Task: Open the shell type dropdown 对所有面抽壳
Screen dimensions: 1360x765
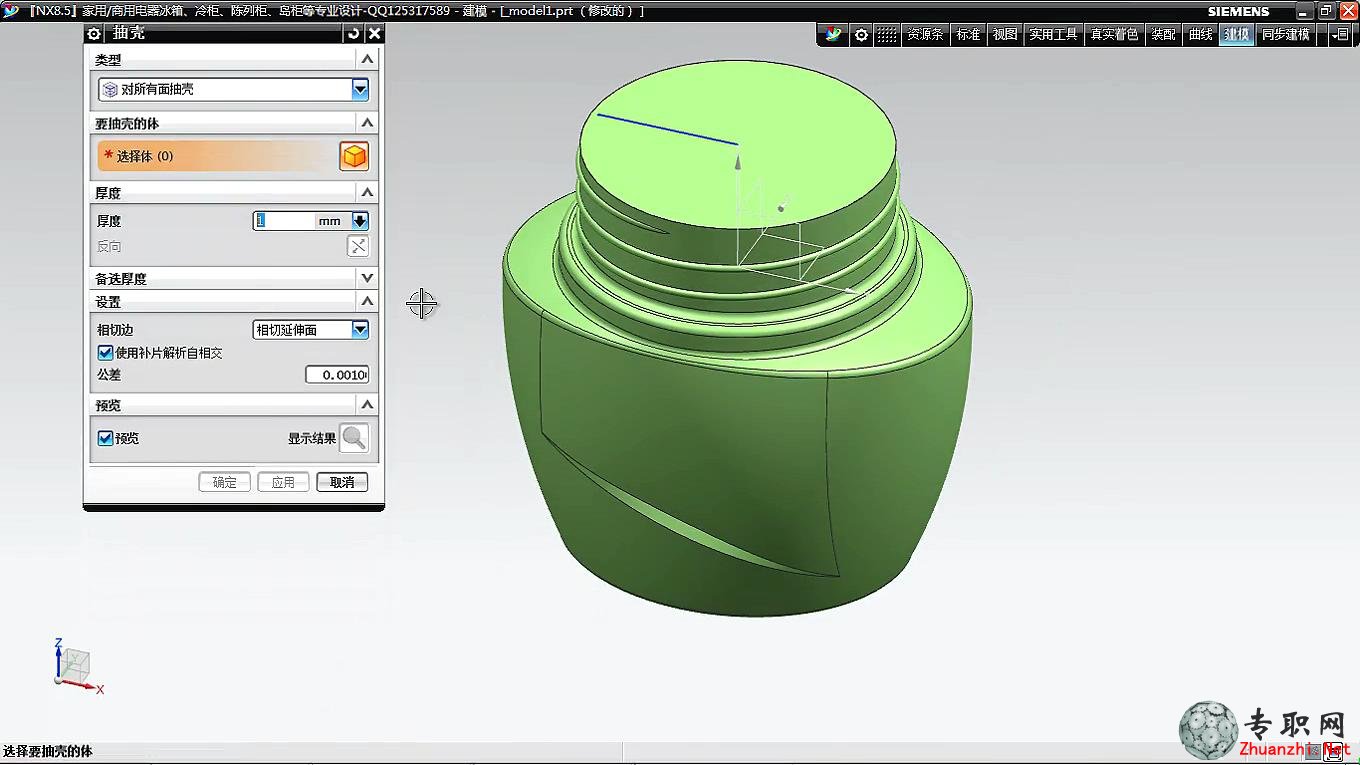Action: pos(234,89)
